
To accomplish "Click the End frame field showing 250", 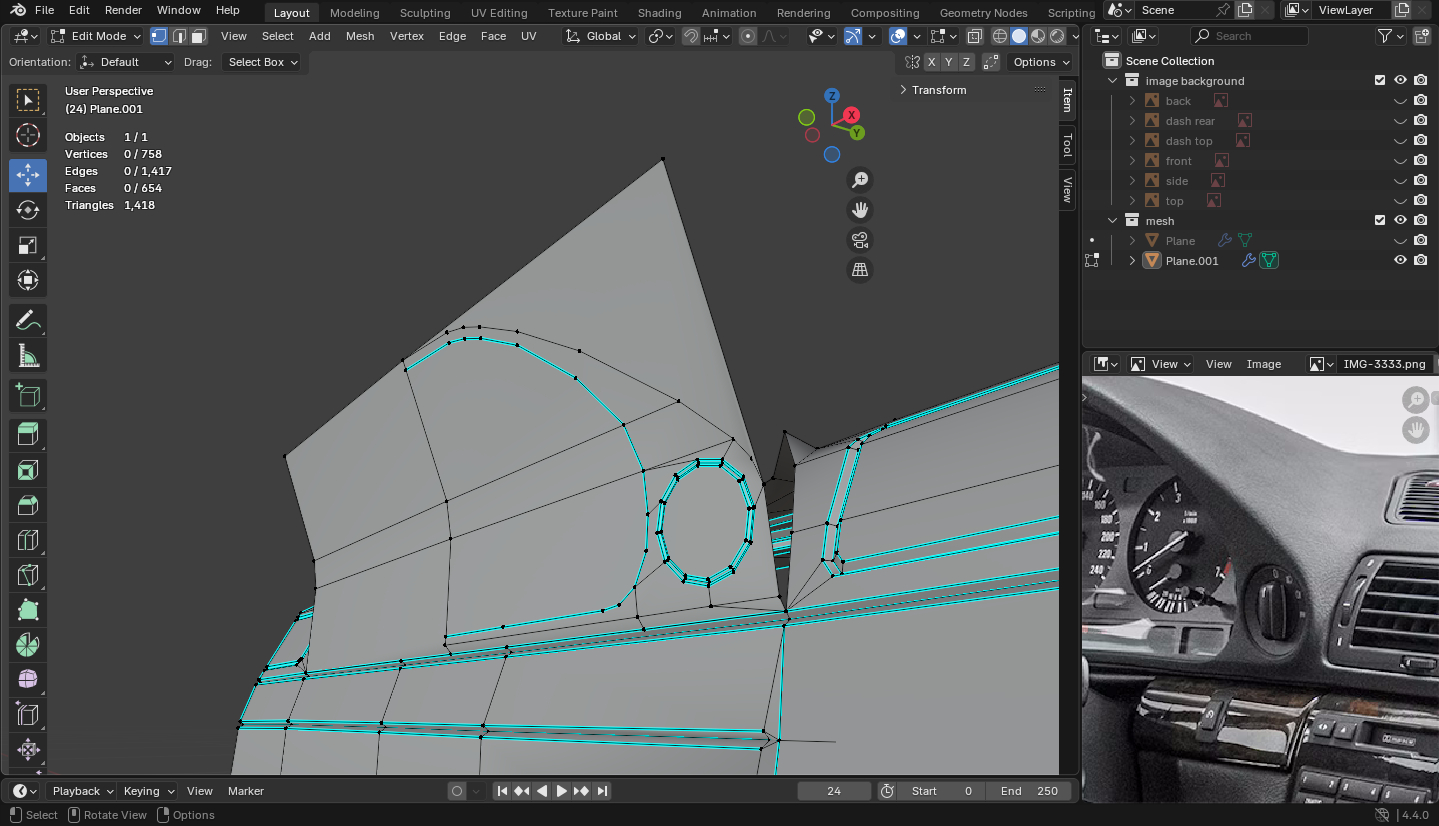I will tap(1029, 791).
